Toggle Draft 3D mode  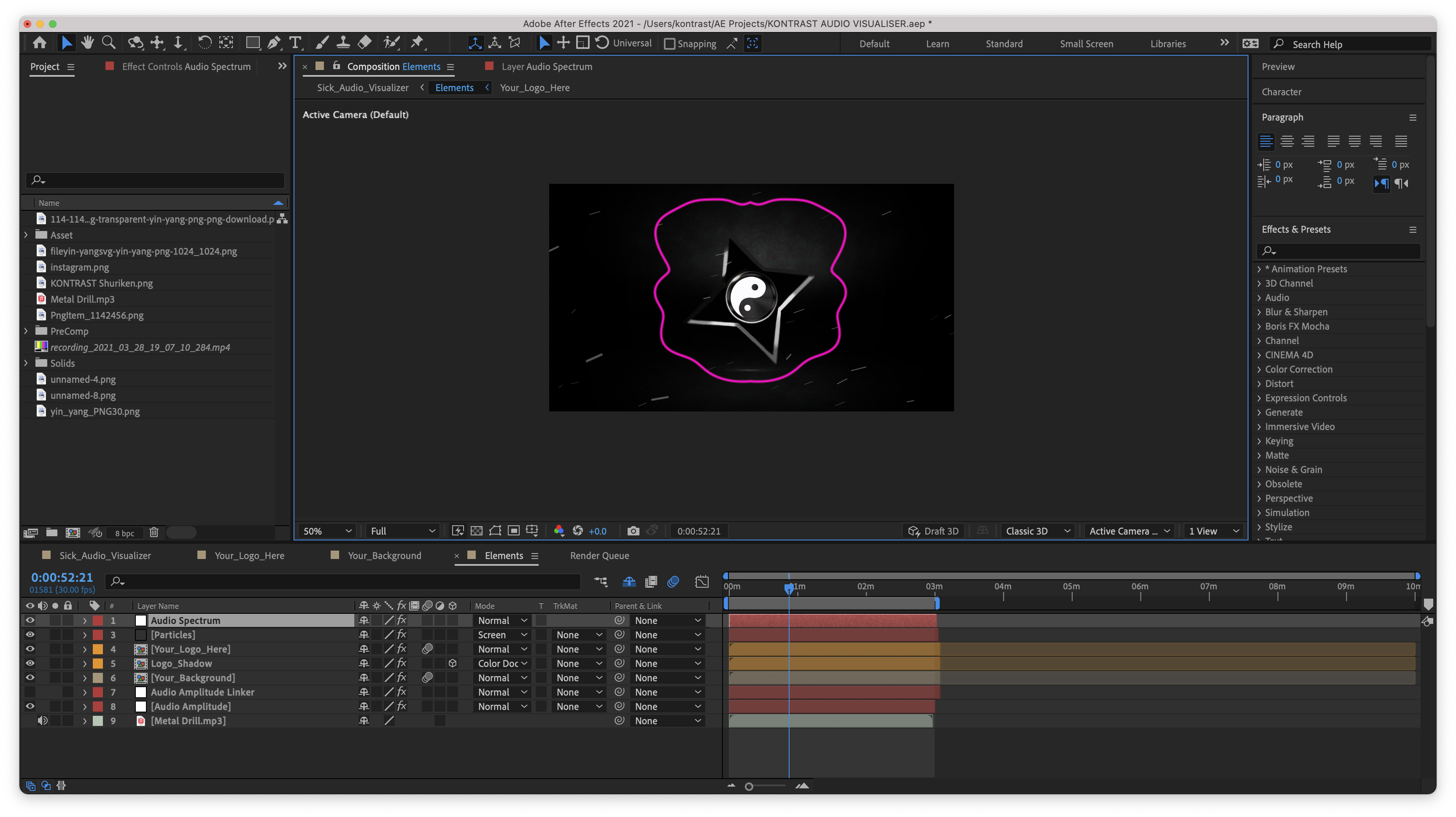(x=933, y=531)
